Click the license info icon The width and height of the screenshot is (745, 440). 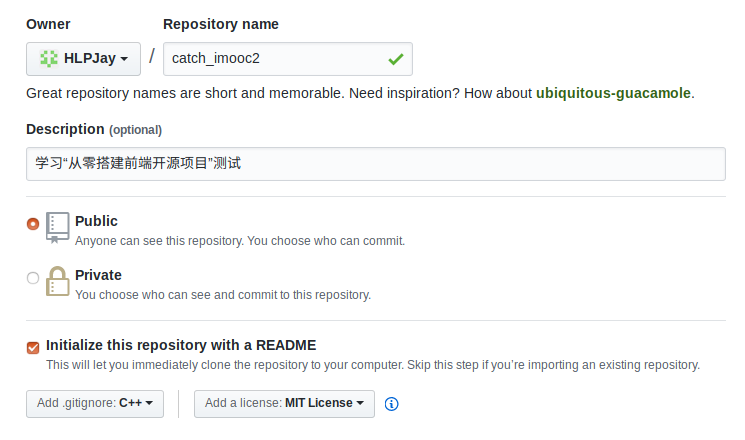point(392,404)
